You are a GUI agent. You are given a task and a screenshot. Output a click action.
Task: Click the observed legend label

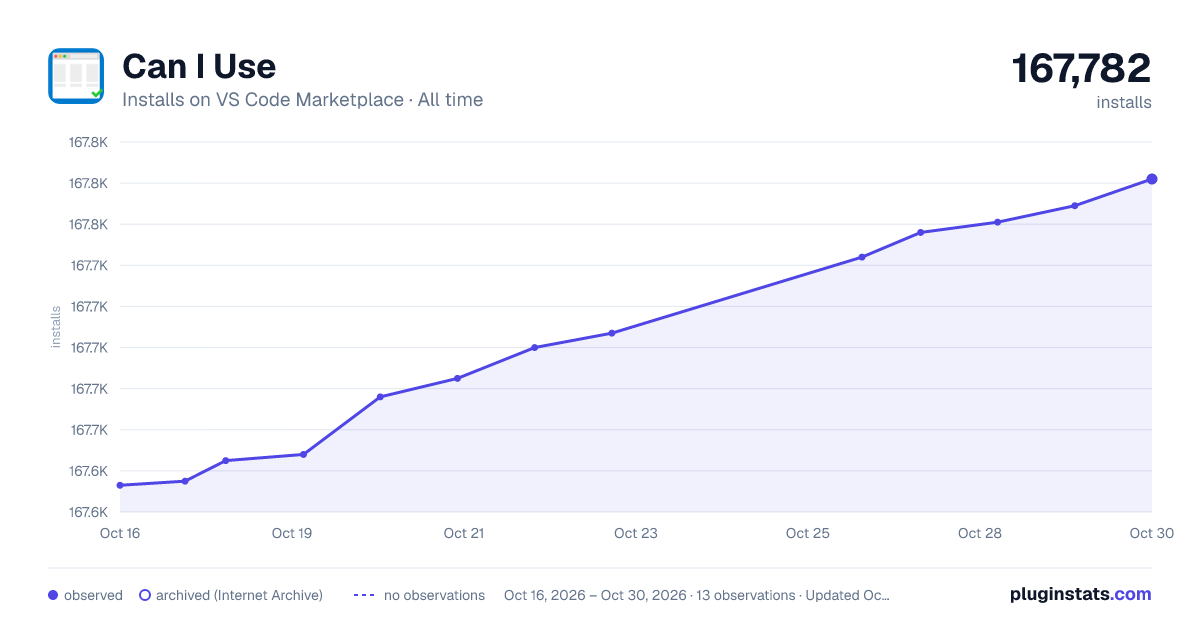coord(93,595)
